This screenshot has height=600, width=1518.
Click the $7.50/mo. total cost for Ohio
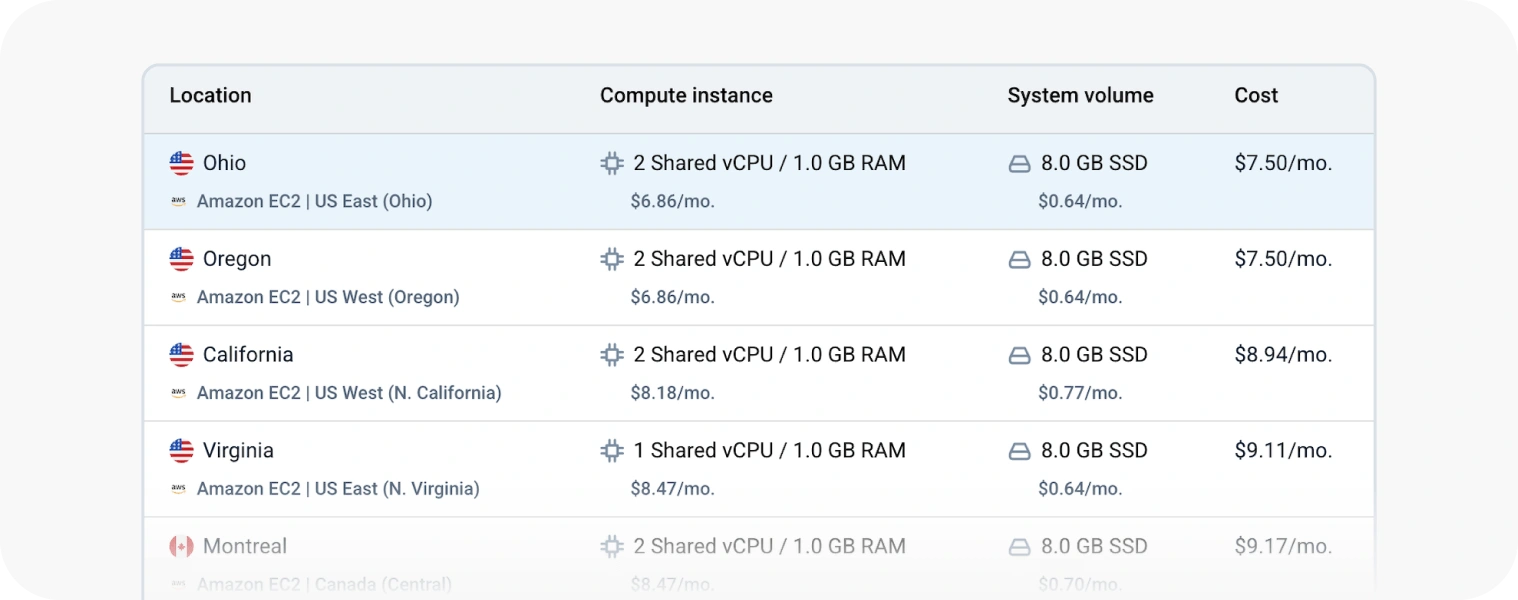1284,163
